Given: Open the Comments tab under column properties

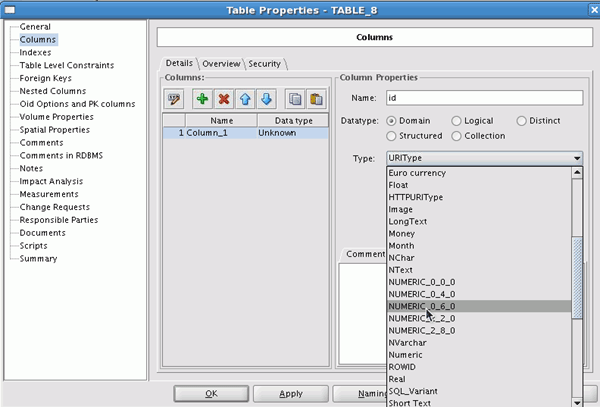Looking at the screenshot, I should [x=364, y=254].
